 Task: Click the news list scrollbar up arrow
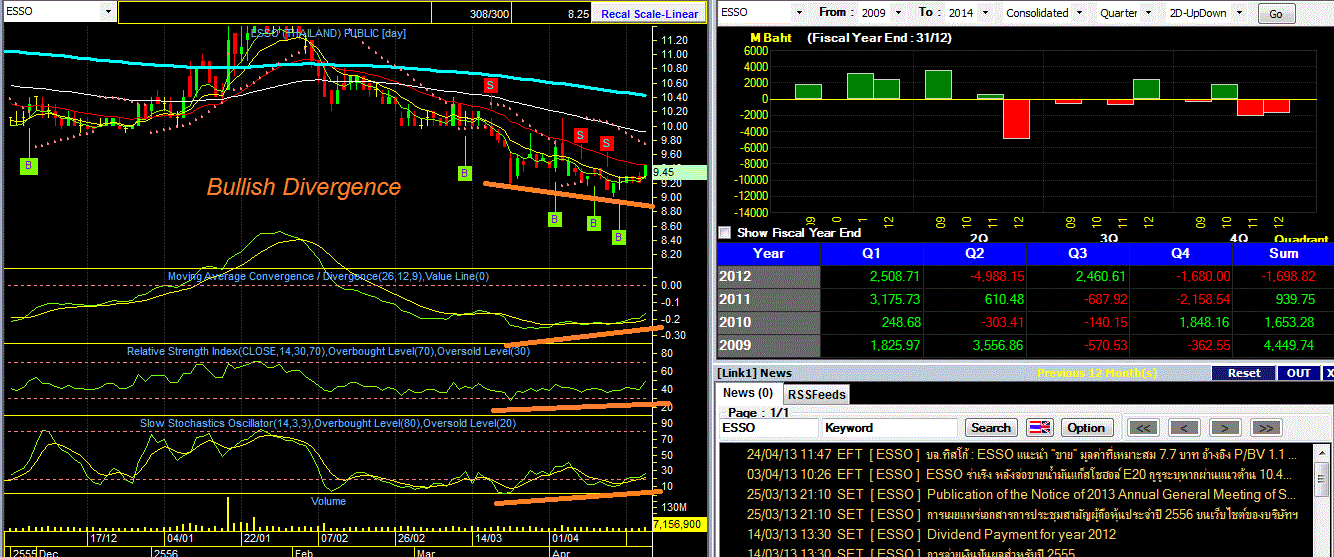point(1322,451)
